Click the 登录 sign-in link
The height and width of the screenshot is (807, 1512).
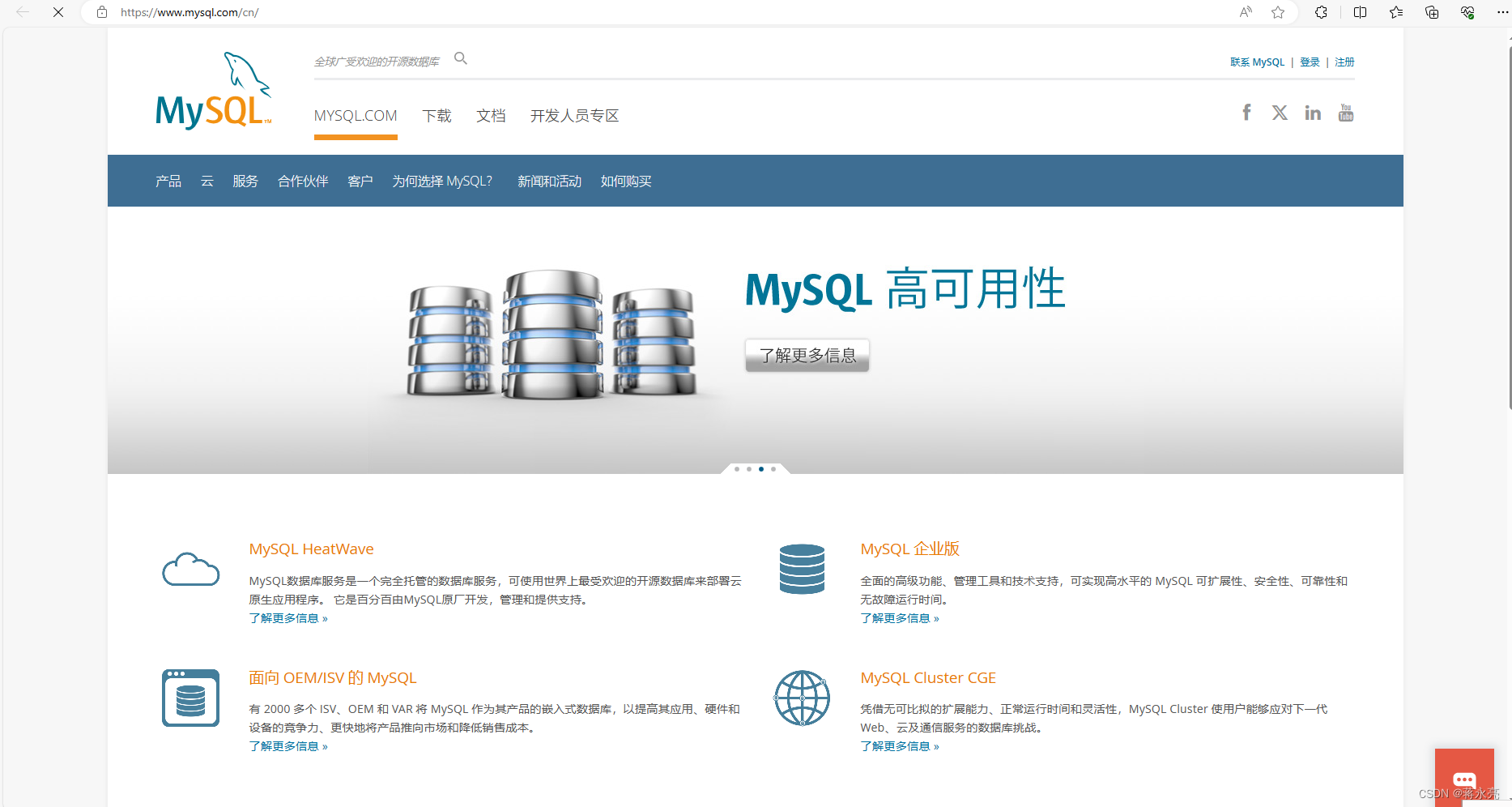tap(1310, 62)
